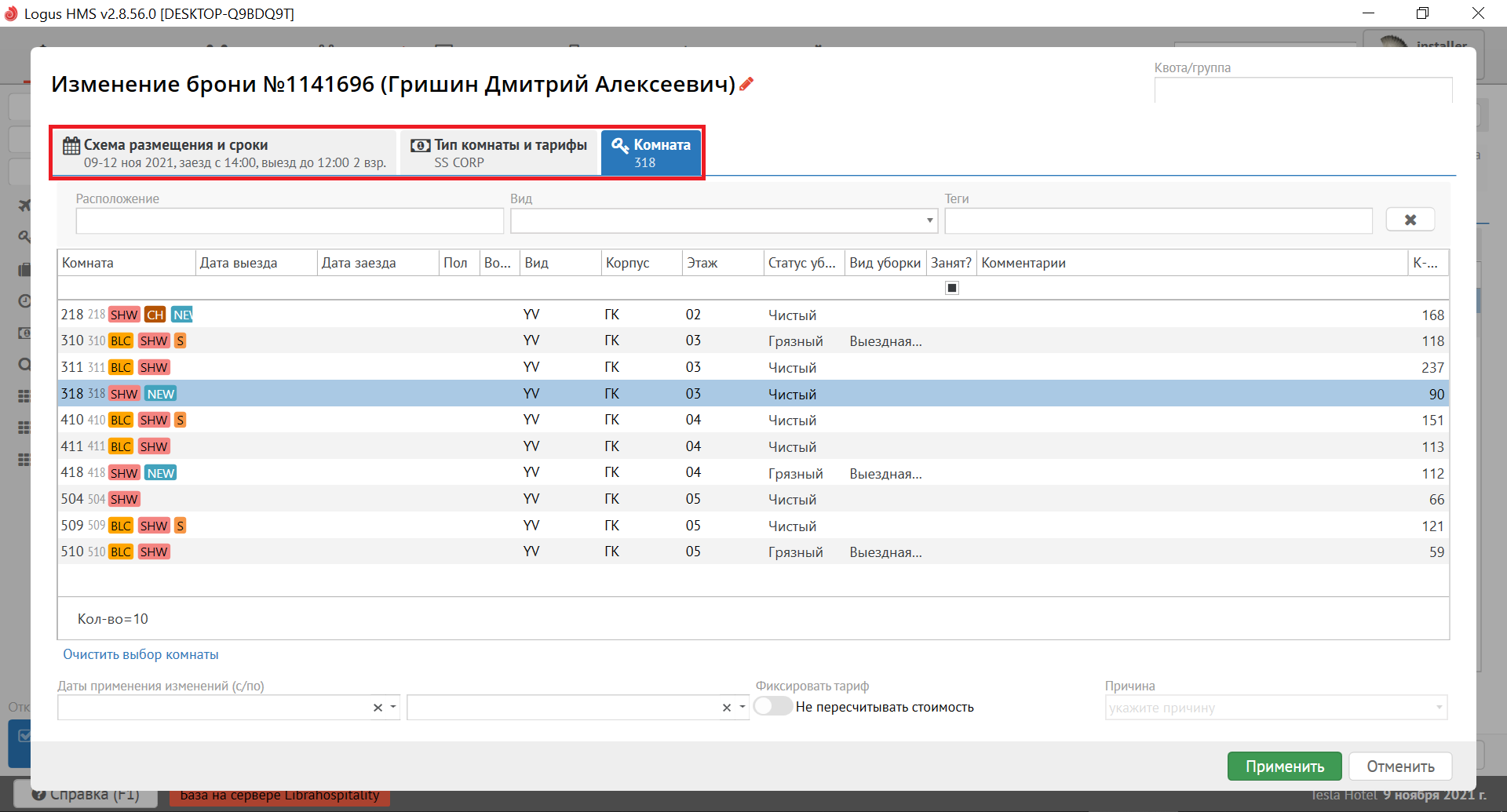Open the Причина dropdown list
The height and width of the screenshot is (812, 1507).
click(x=1439, y=708)
